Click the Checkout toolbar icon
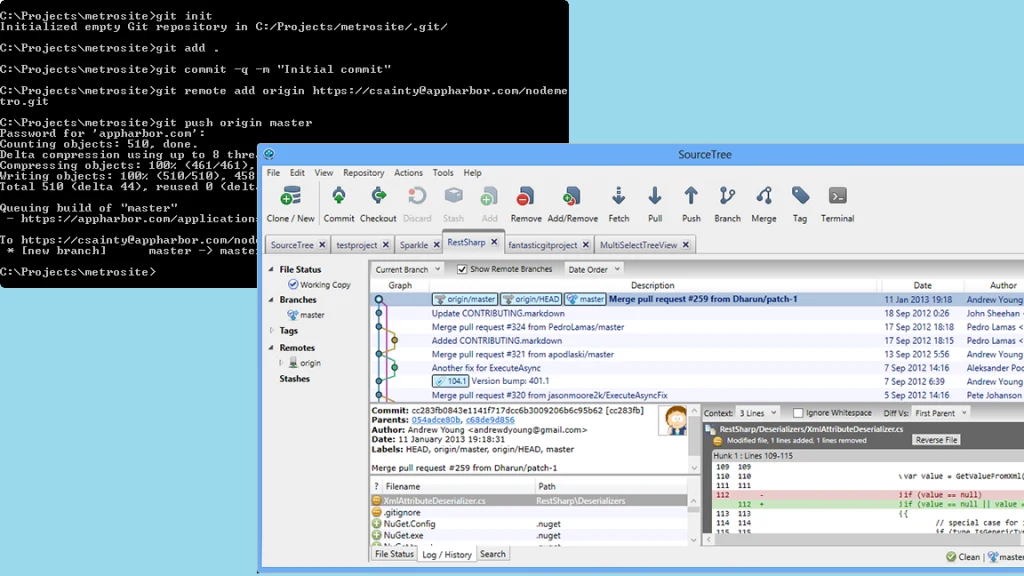1024x576 pixels. [378, 197]
